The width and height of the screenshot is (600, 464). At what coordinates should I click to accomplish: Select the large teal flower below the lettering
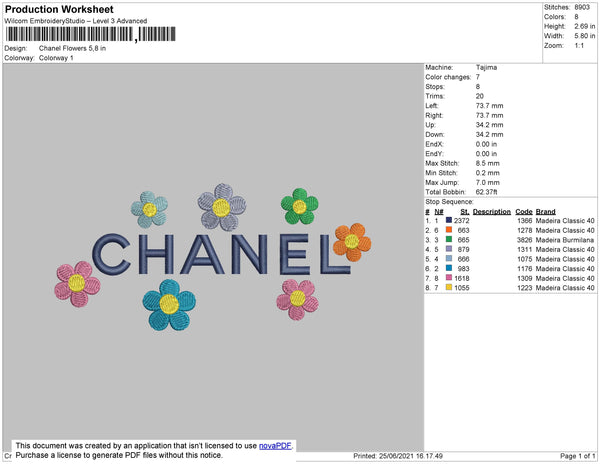169,305
